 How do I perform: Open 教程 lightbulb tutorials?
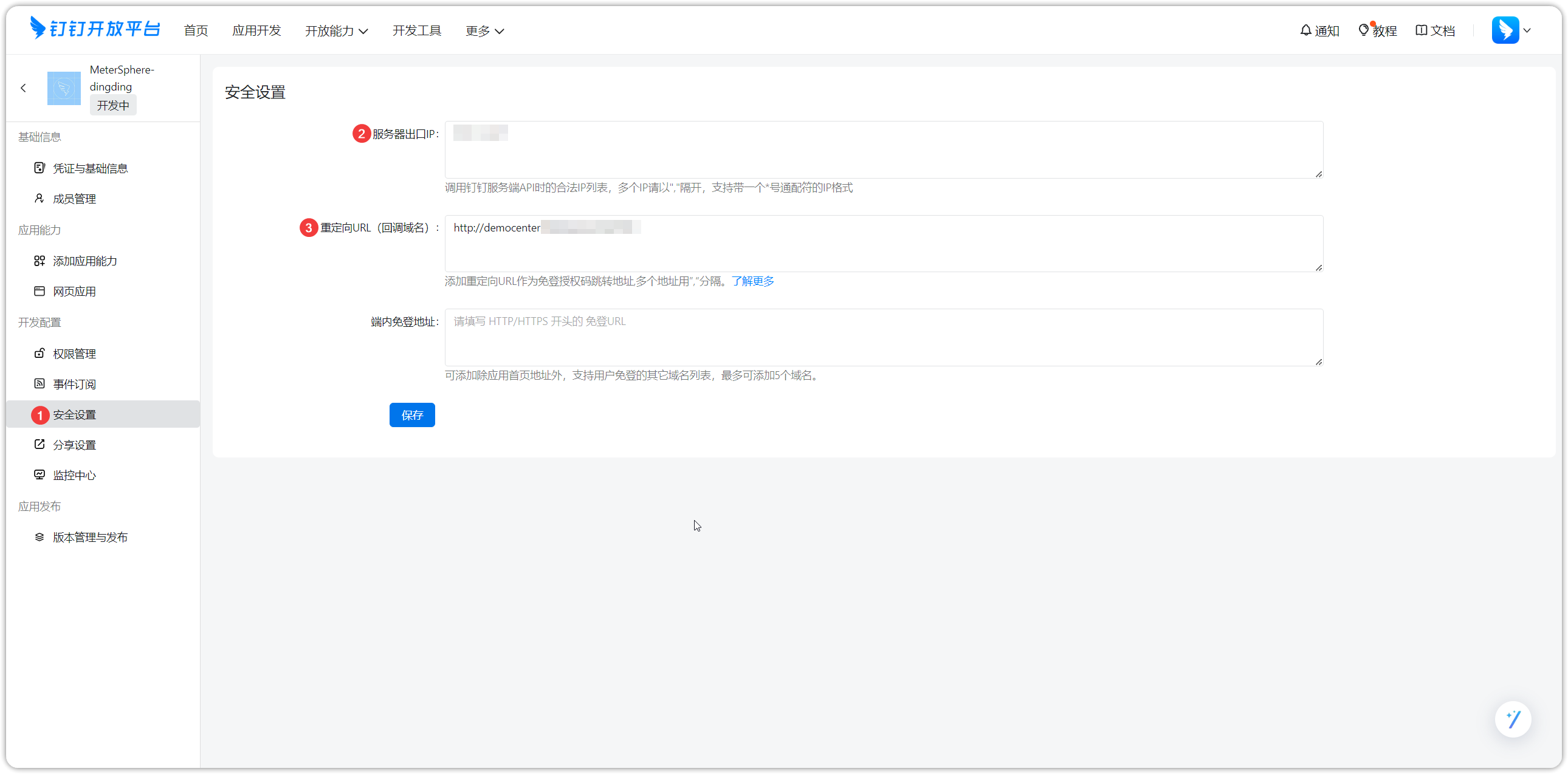[1378, 30]
